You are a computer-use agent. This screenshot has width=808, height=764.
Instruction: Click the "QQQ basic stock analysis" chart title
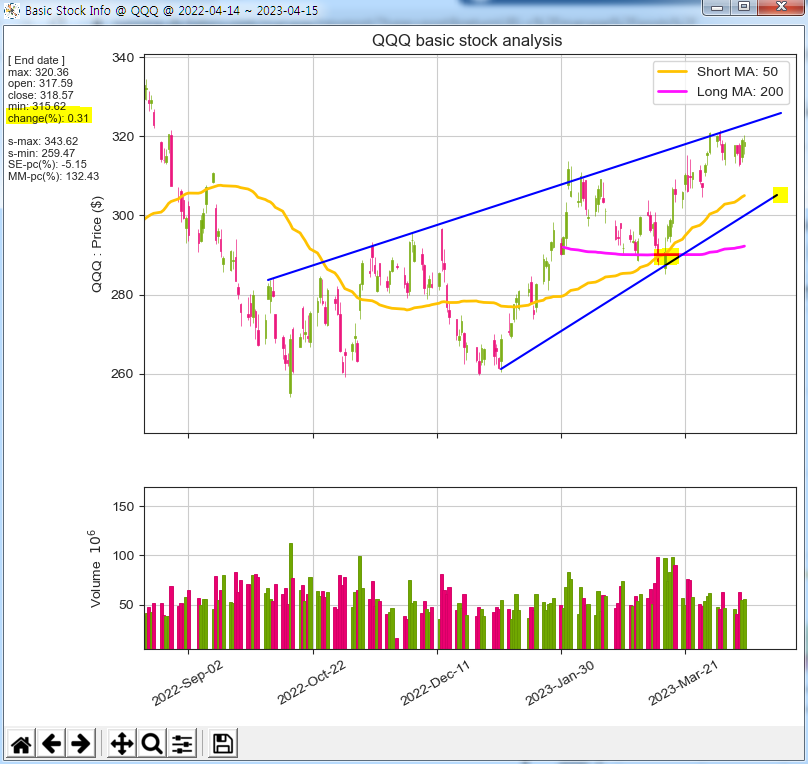[467, 40]
